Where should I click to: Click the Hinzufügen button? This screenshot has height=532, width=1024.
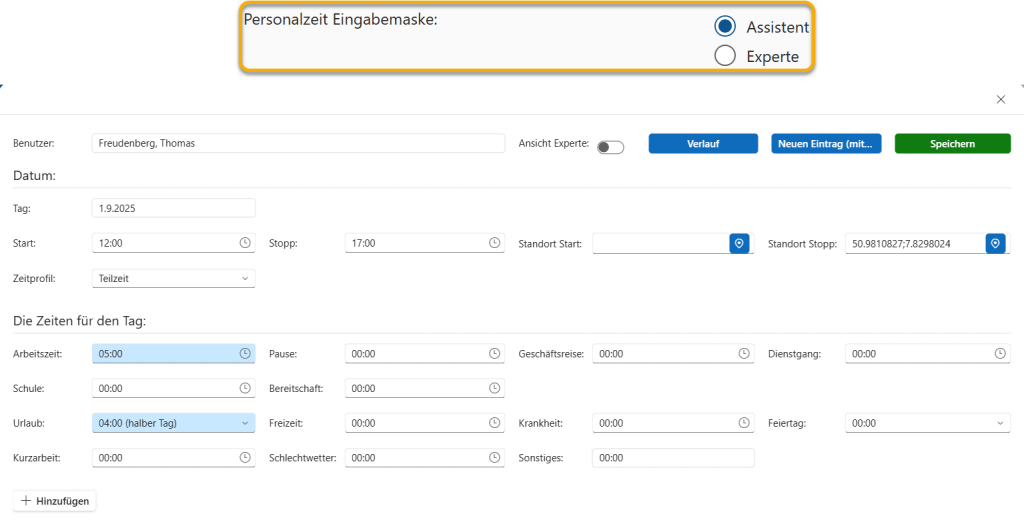(55, 500)
